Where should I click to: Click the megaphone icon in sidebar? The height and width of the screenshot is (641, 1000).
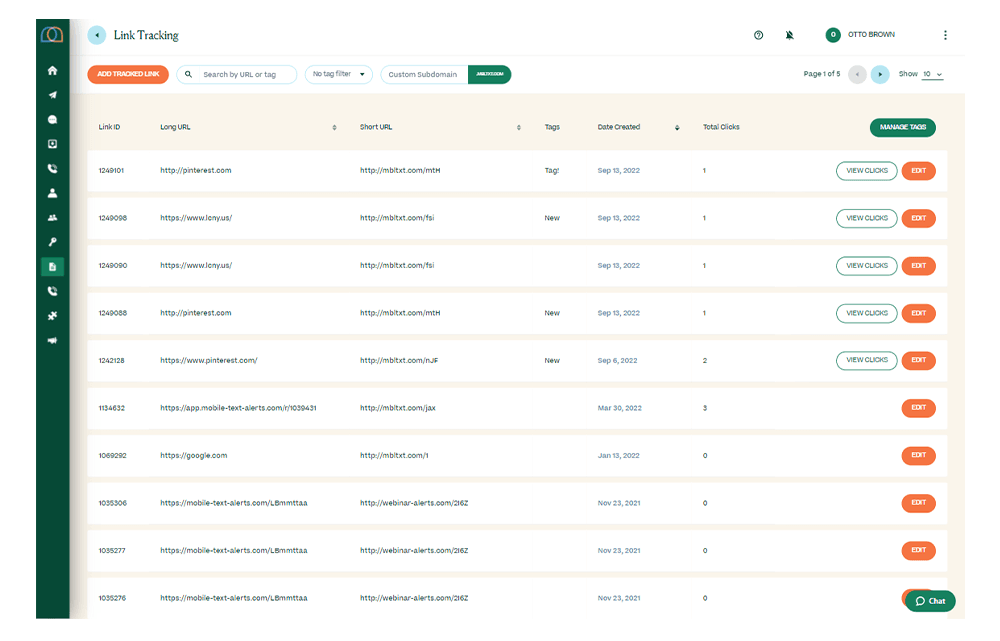click(x=52, y=340)
